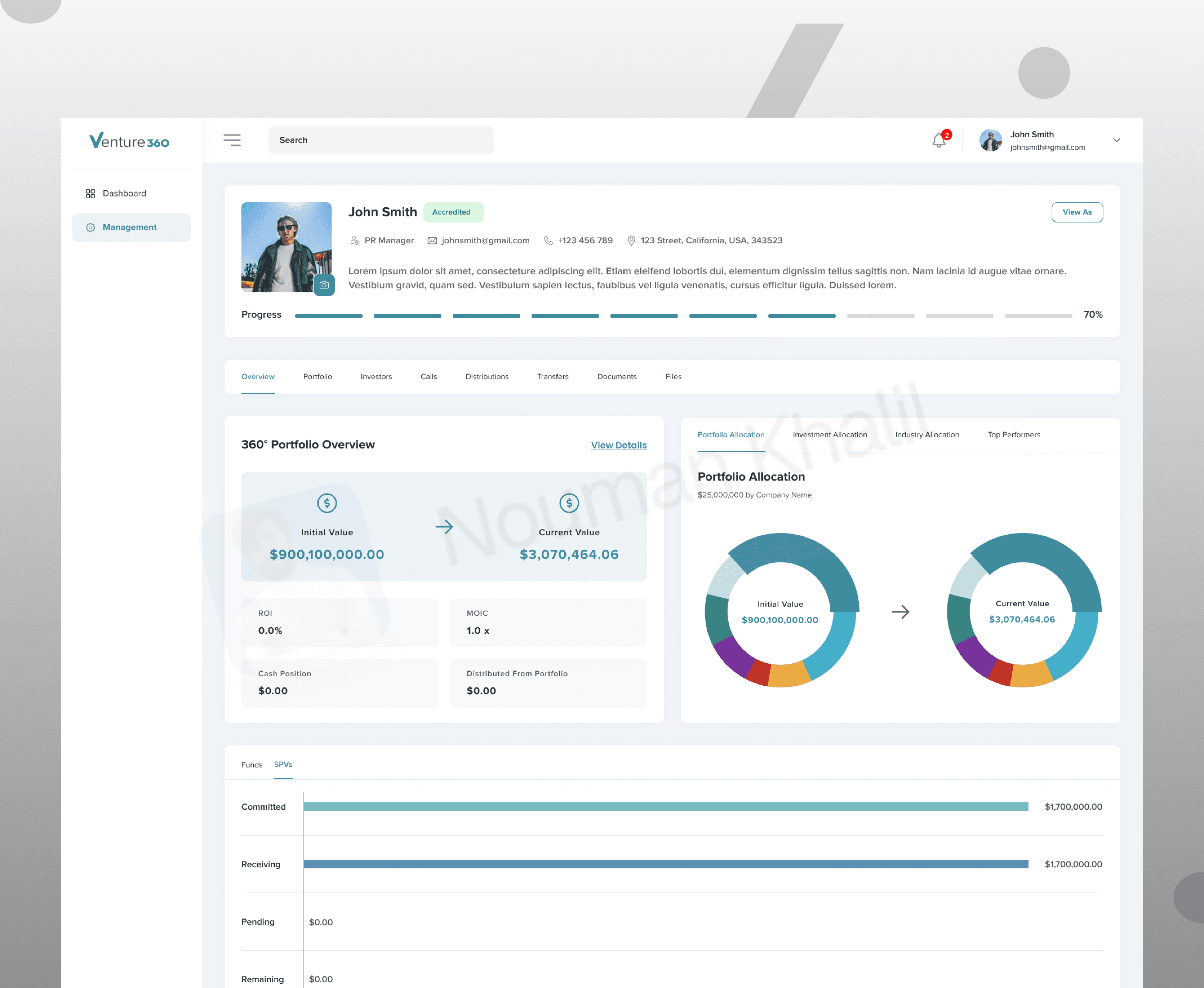The width and height of the screenshot is (1204, 988).
Task: Open the hamburger menu icon
Action: (x=232, y=140)
